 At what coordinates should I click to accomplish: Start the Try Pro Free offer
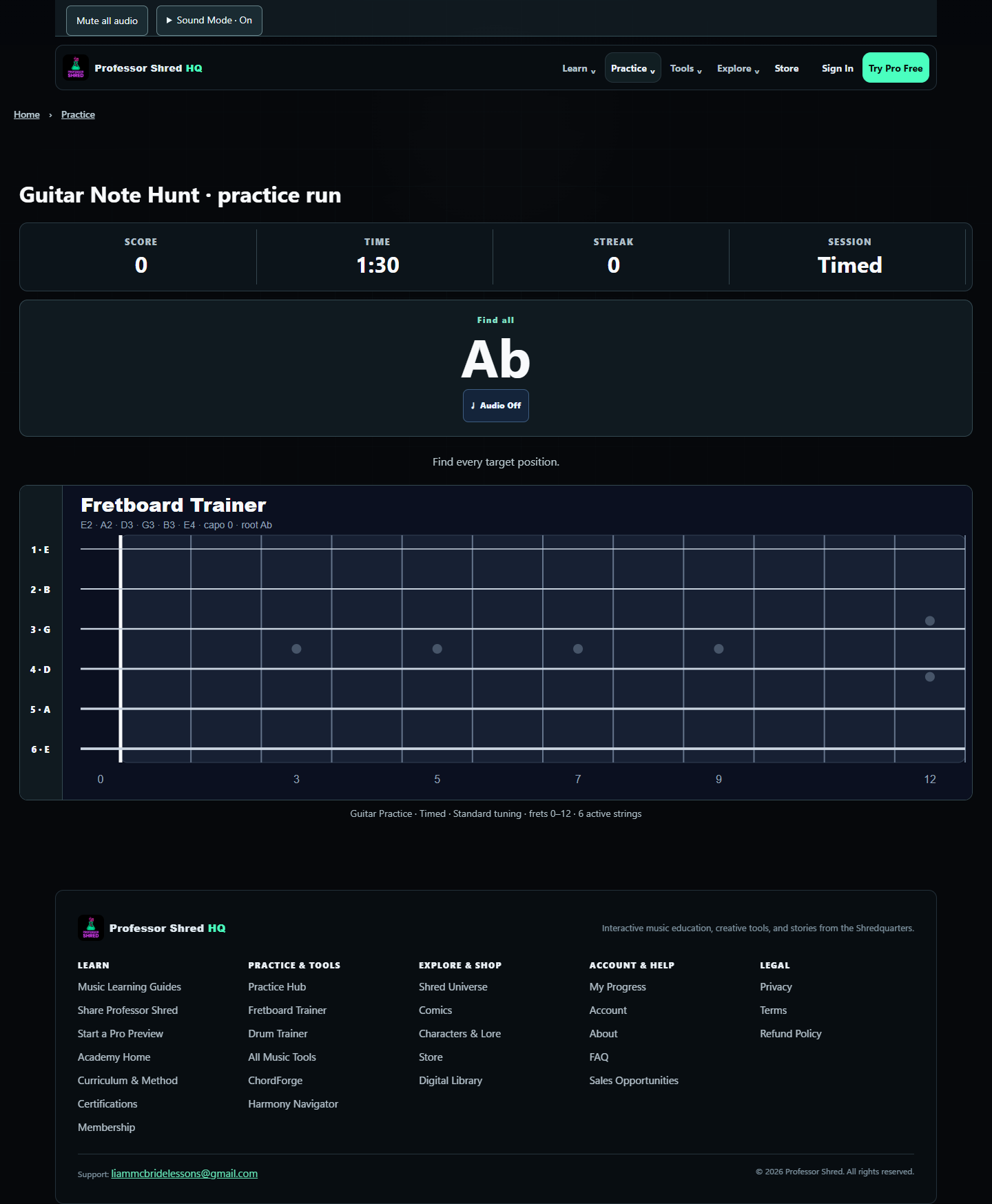896,68
